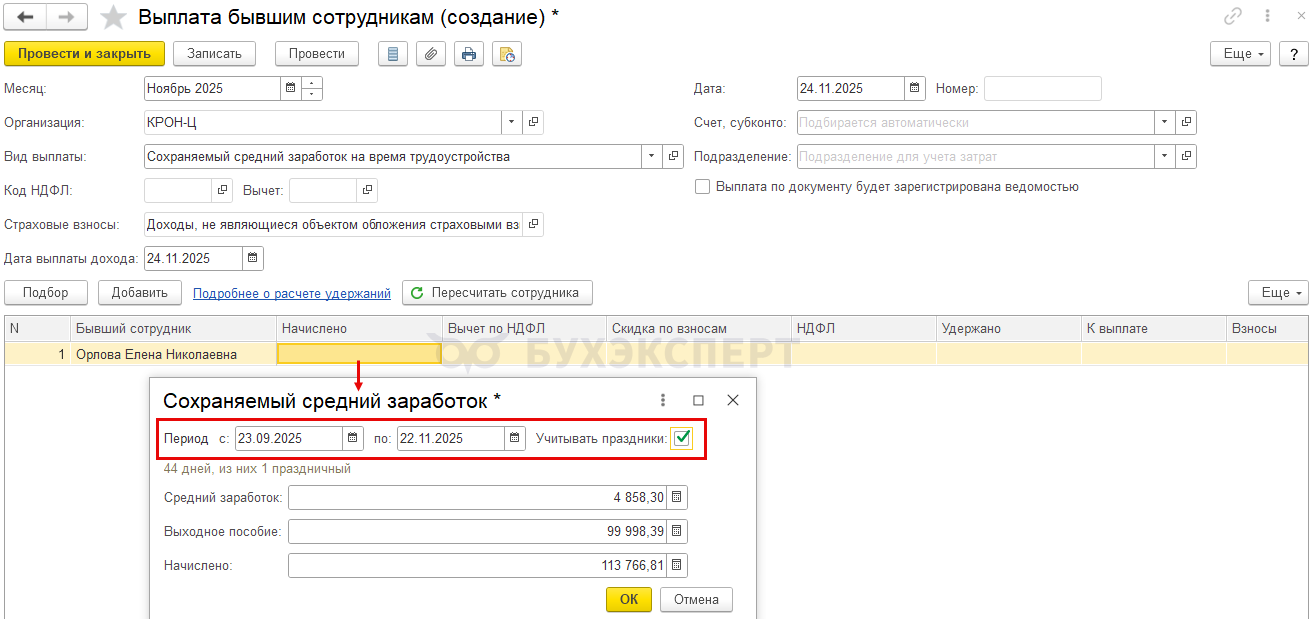Open calculator for Выходное пособие
This screenshot has width=1314, height=619.
click(x=677, y=531)
